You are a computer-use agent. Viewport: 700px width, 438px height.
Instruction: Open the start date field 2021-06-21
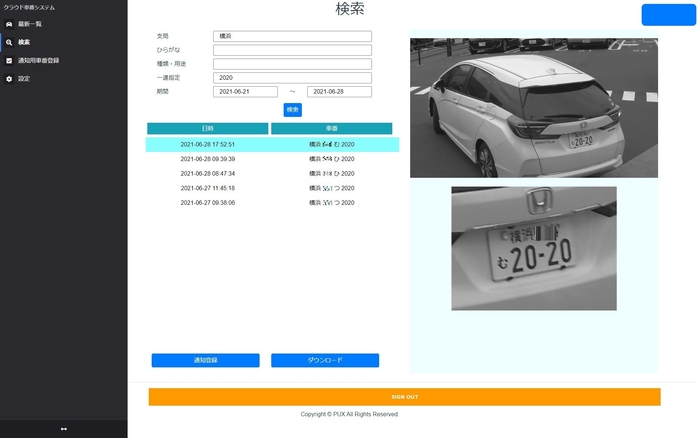click(x=245, y=92)
